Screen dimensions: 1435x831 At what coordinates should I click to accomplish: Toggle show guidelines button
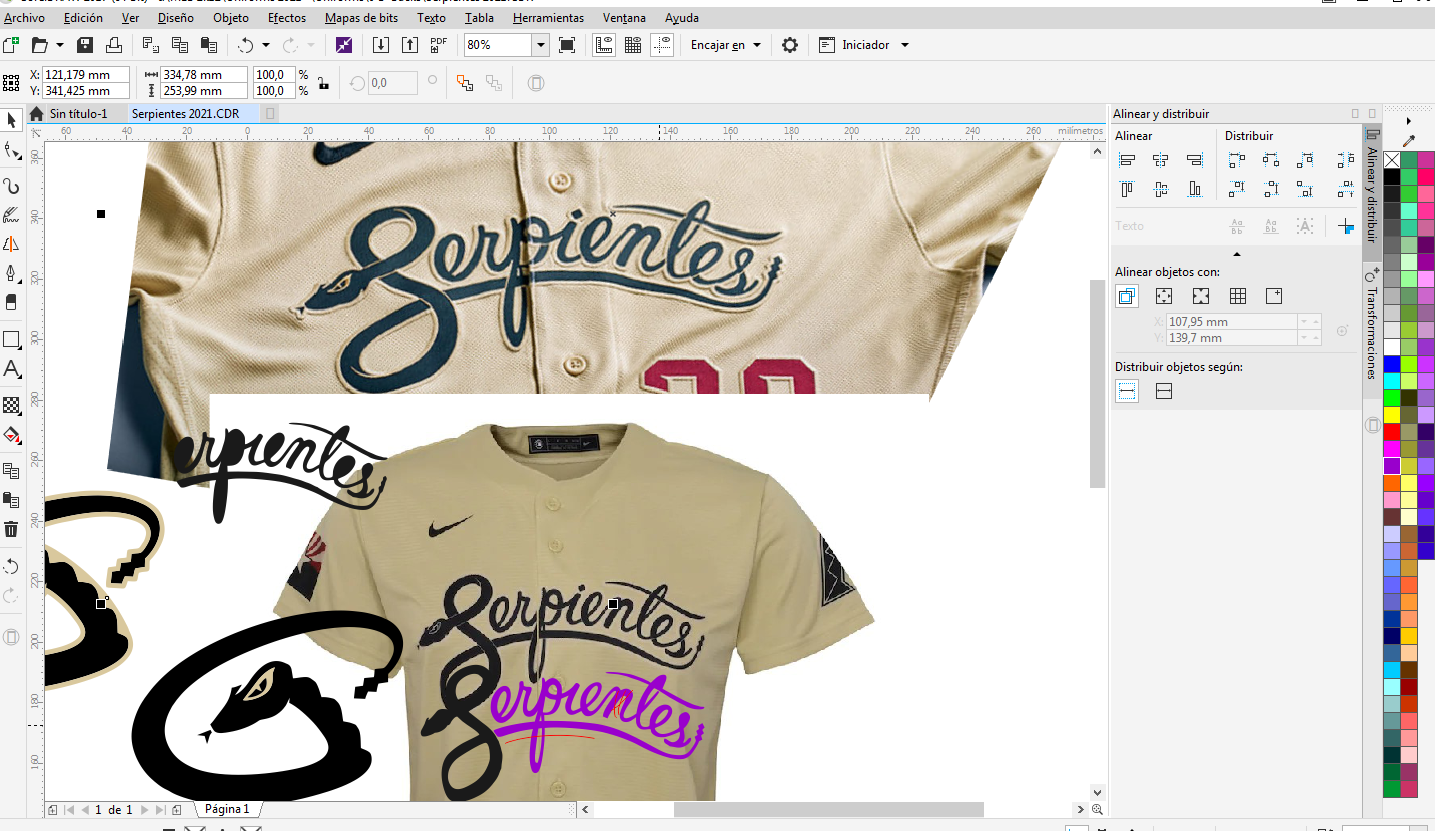[662, 45]
